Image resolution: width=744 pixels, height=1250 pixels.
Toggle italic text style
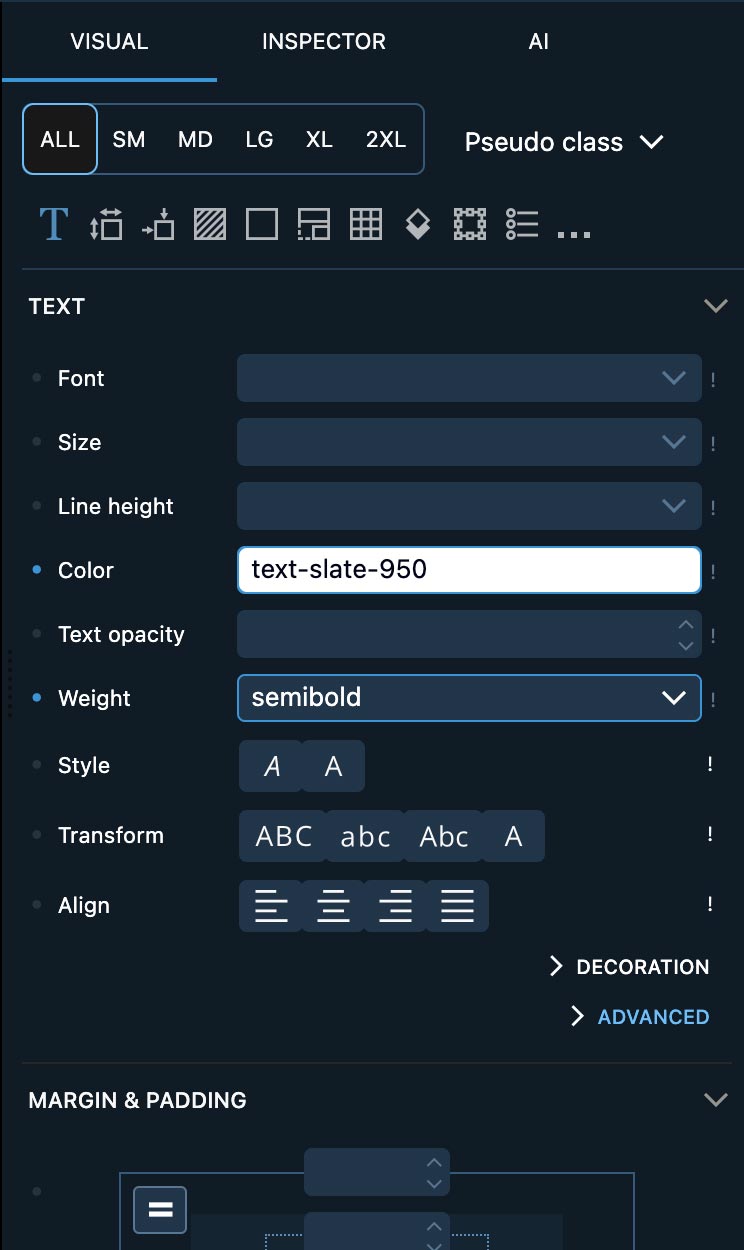pos(271,766)
